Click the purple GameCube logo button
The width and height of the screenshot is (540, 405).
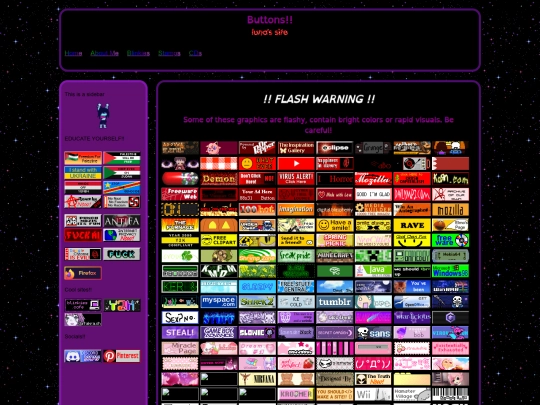(x=450, y=318)
